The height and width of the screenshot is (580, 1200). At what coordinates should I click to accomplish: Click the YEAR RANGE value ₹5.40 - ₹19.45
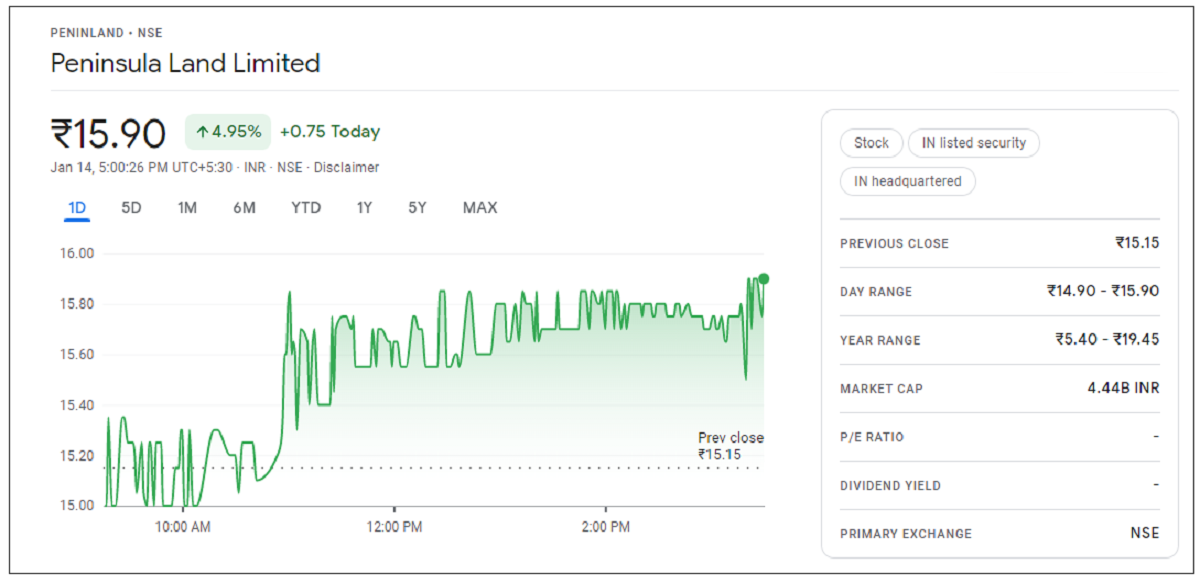point(1107,340)
